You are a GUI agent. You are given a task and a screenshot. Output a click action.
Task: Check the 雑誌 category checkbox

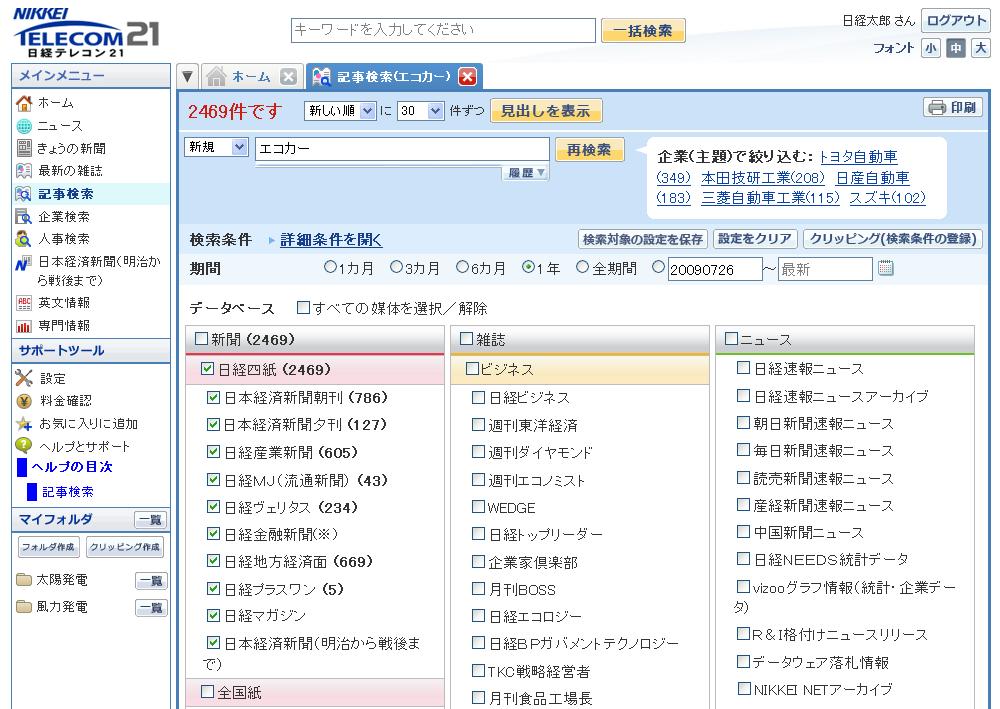click(x=466, y=339)
